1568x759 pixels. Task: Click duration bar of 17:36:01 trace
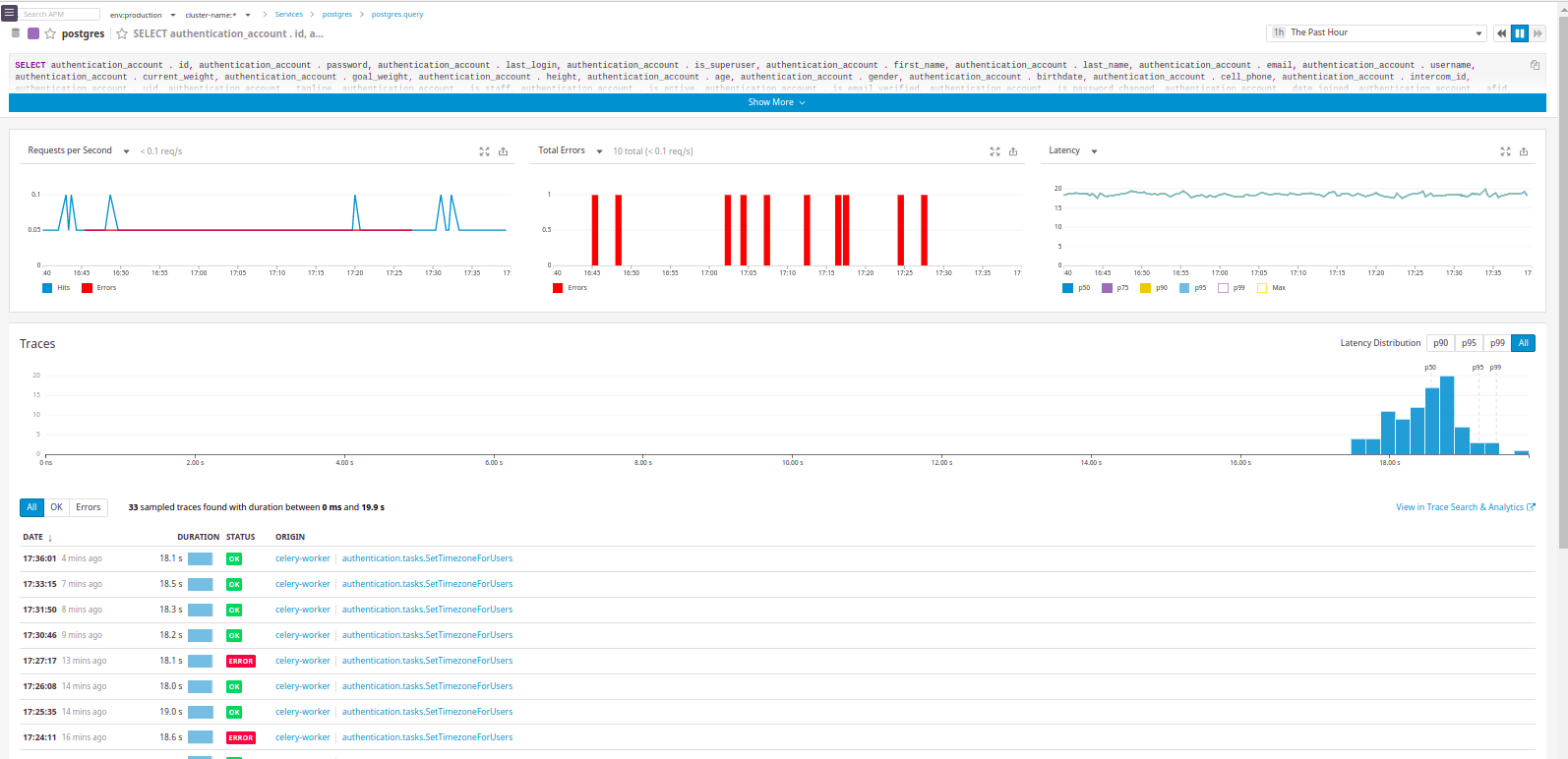pos(201,558)
